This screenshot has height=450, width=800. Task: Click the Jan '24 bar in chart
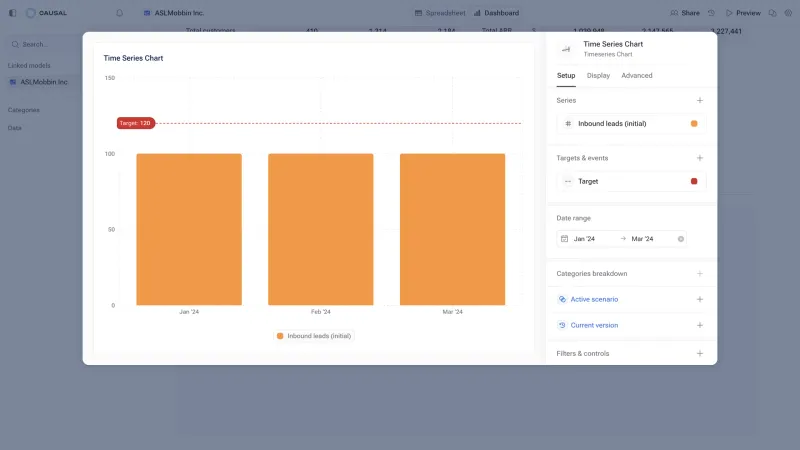(189, 229)
